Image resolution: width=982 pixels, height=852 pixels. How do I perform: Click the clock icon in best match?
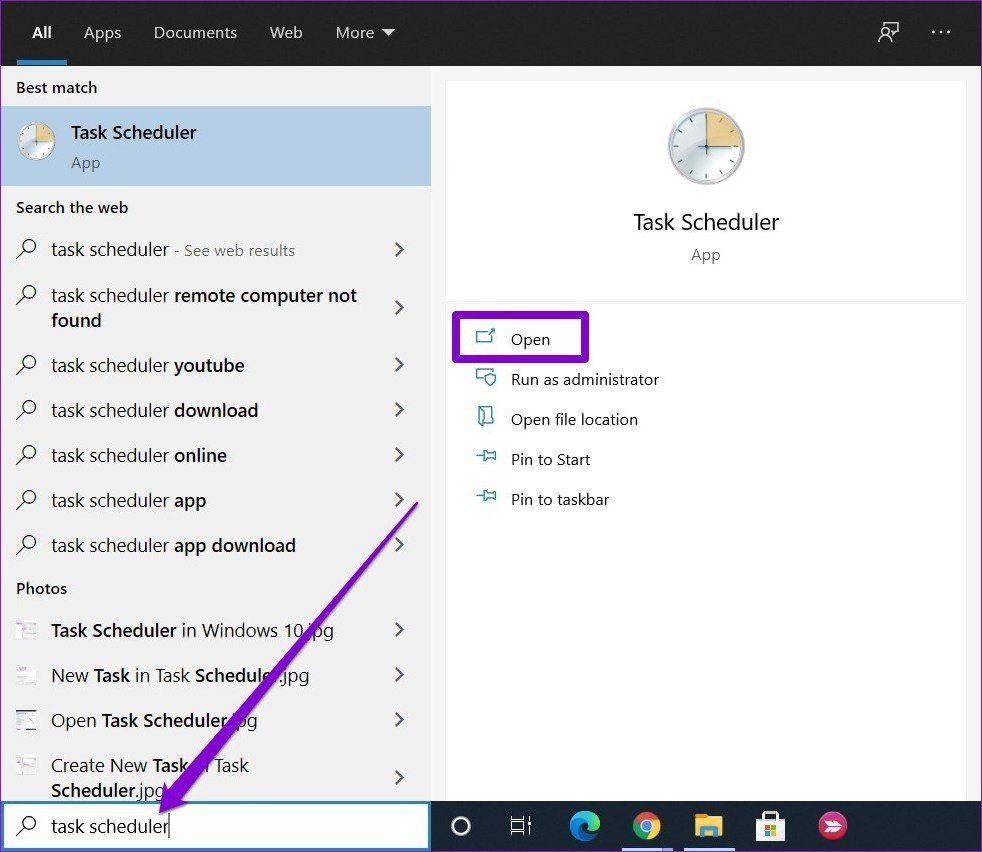[x=36, y=141]
